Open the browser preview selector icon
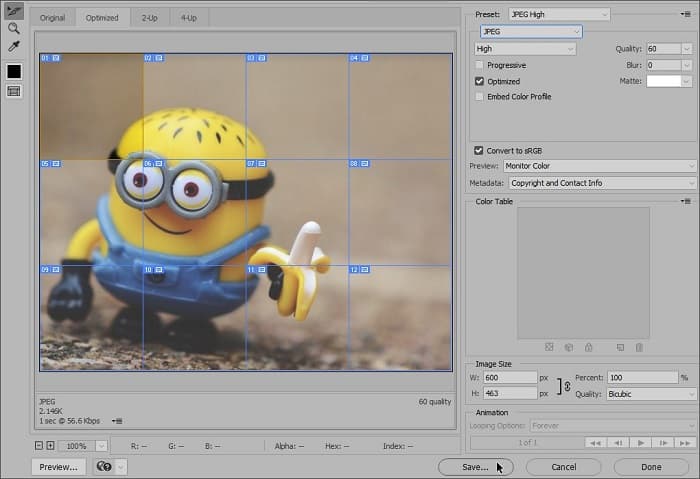This screenshot has width=700, height=479. pyautogui.click(x=102, y=466)
